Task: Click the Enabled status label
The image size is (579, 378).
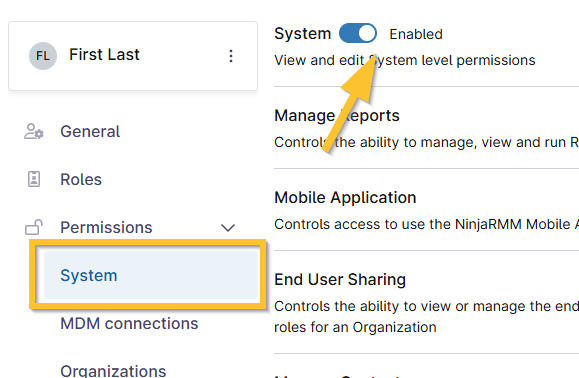Action: coord(416,34)
